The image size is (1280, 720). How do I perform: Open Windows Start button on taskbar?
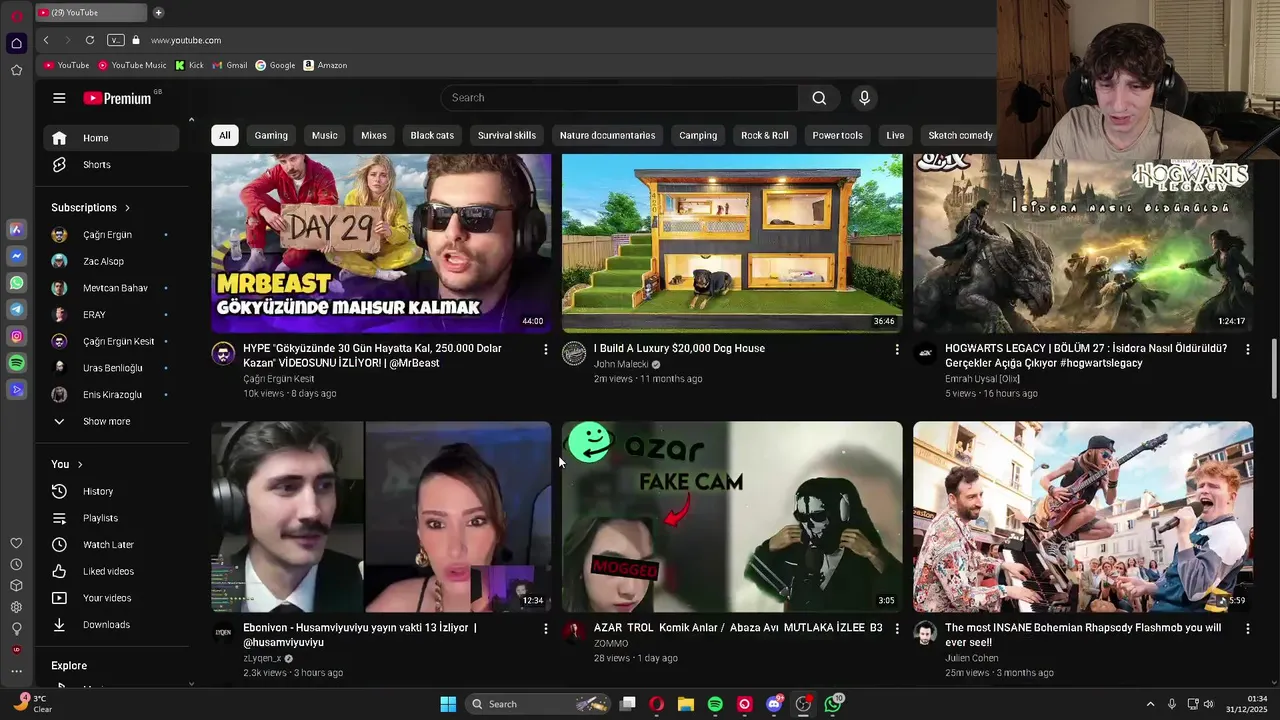coord(448,704)
